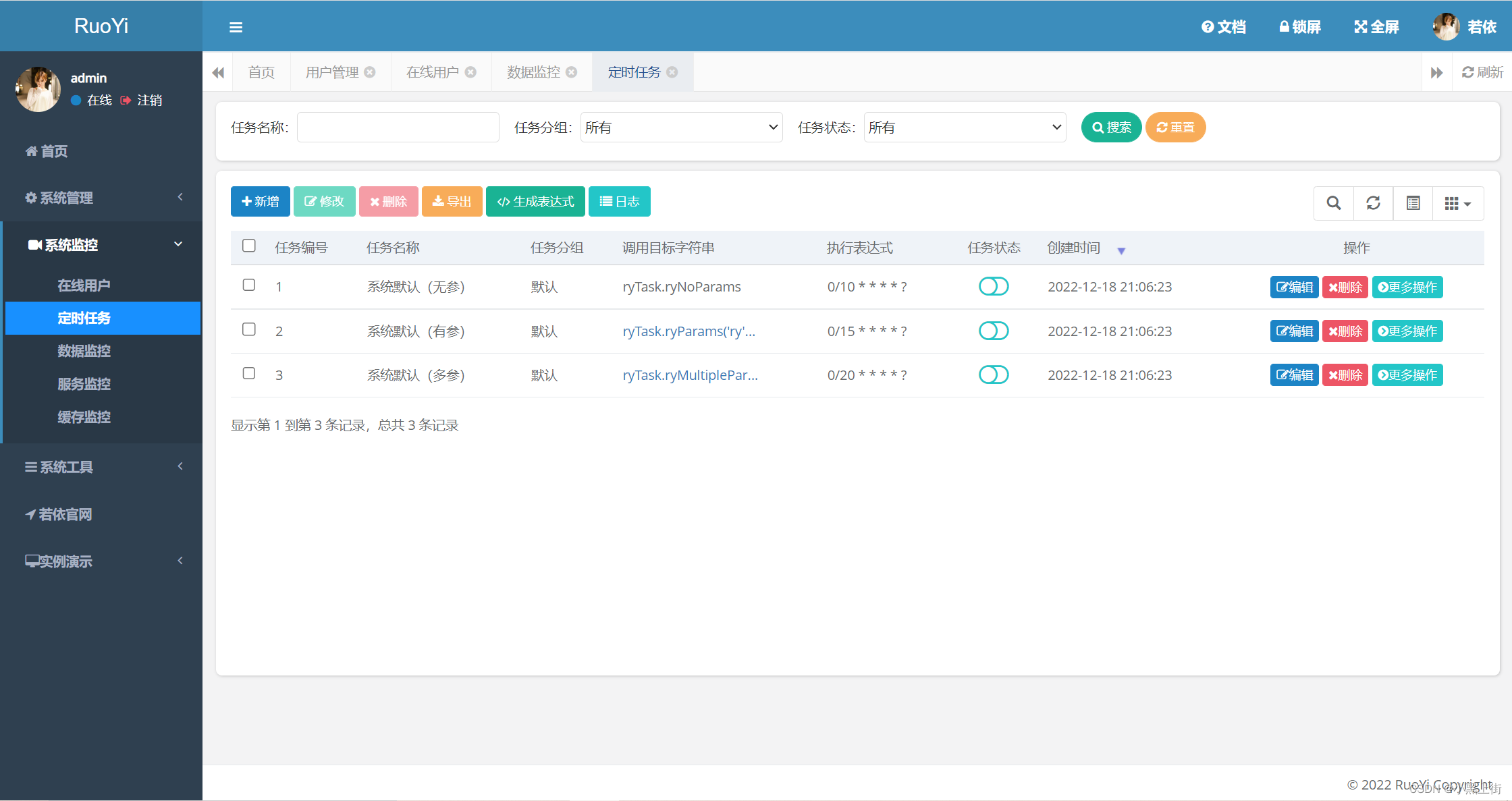
Task: Toggle card view with the table view icon
Action: 1413,203
